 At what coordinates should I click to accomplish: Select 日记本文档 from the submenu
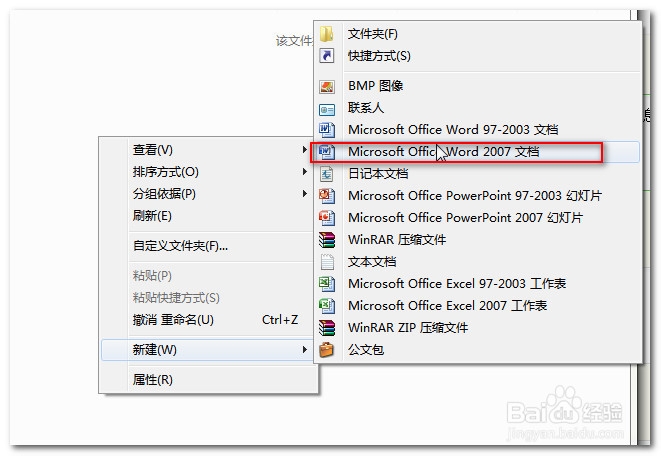(x=478, y=174)
